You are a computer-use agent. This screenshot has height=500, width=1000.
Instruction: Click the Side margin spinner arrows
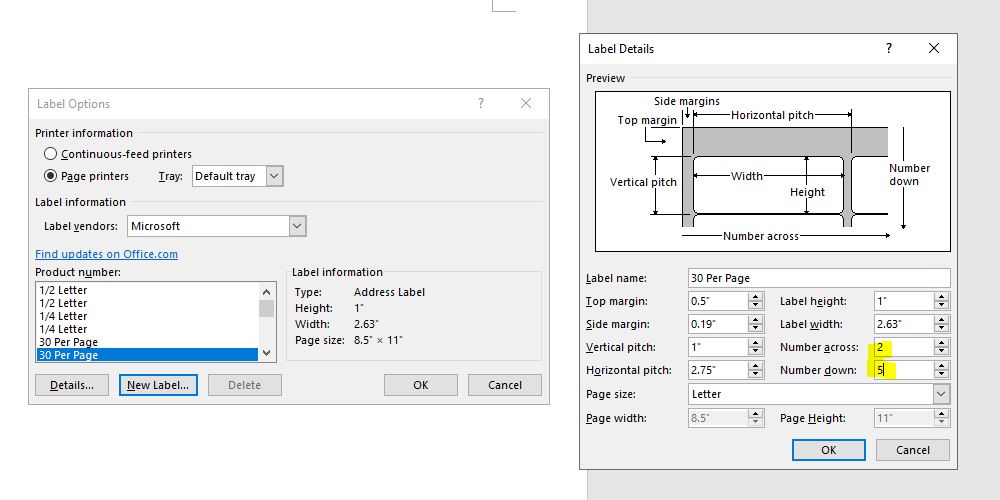click(756, 324)
